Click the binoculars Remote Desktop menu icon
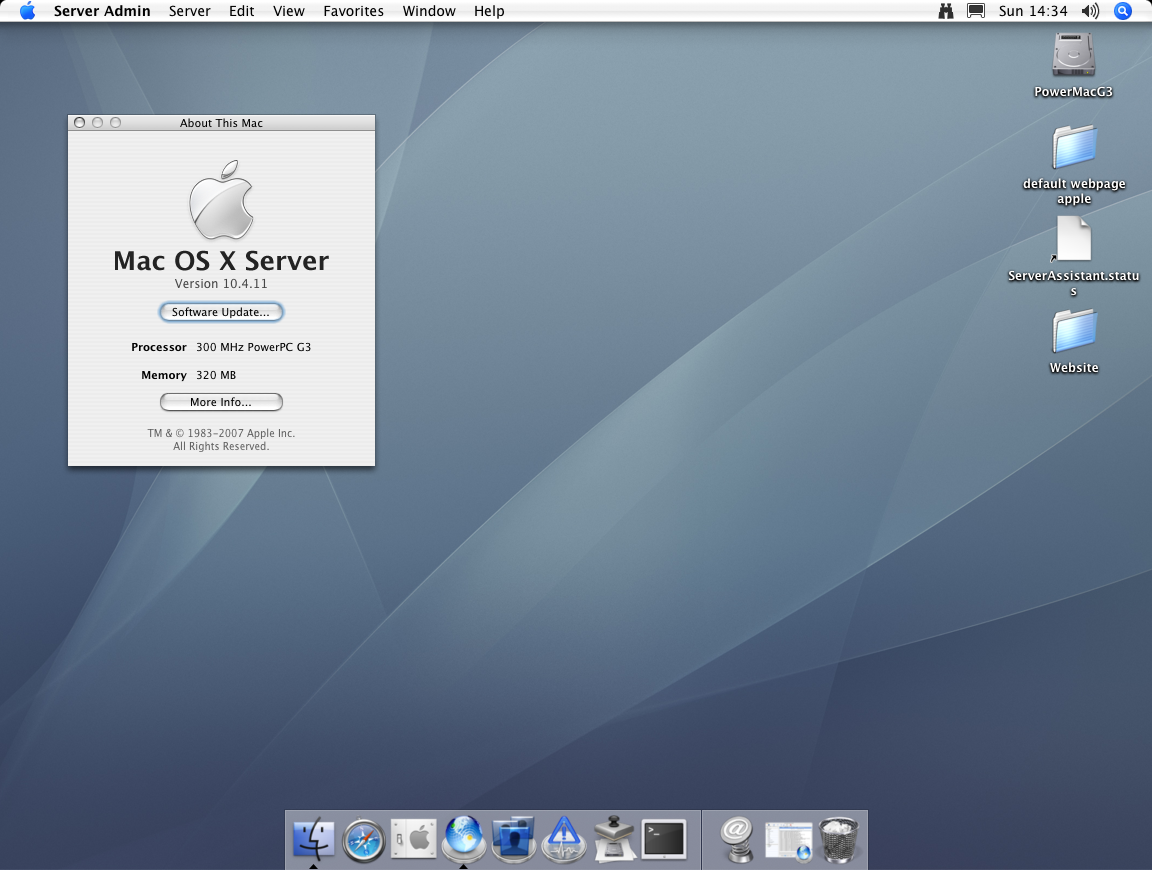This screenshot has height=870, width=1152. point(946,11)
